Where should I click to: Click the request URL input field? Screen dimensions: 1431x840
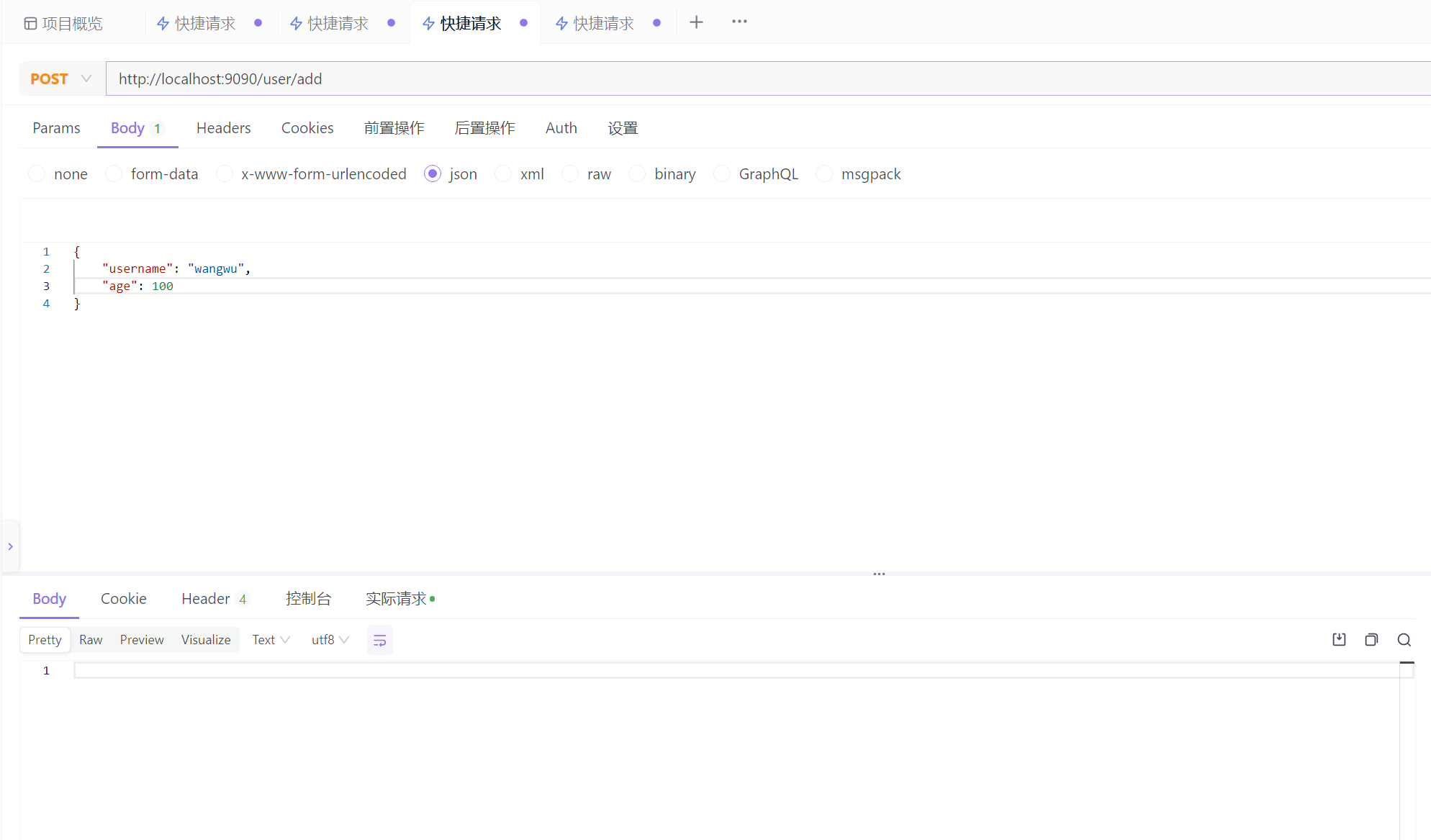(x=768, y=79)
